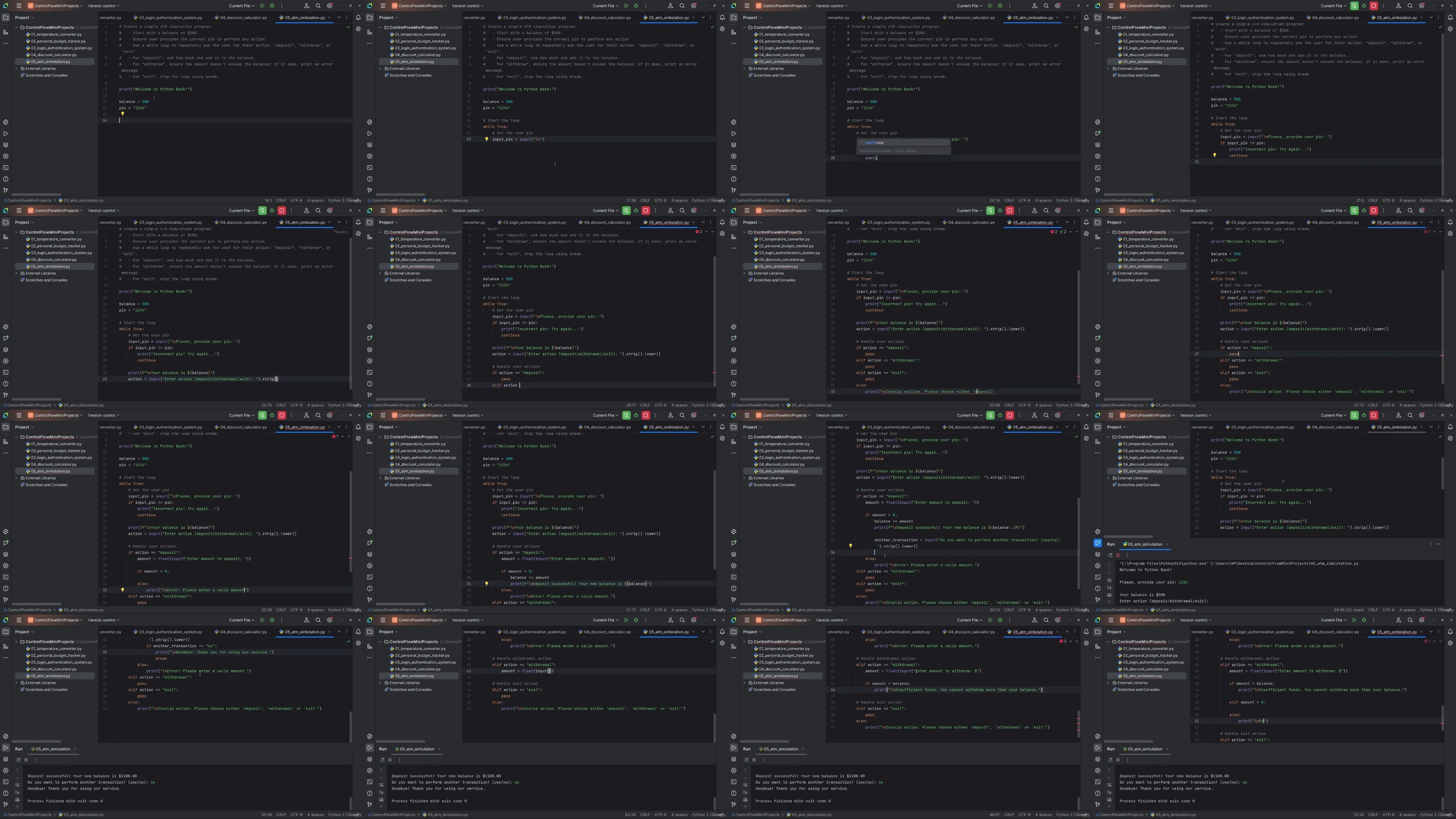Collapse ControlFlowMiniProjects root folder in window at caret 28:17

[380, 233]
